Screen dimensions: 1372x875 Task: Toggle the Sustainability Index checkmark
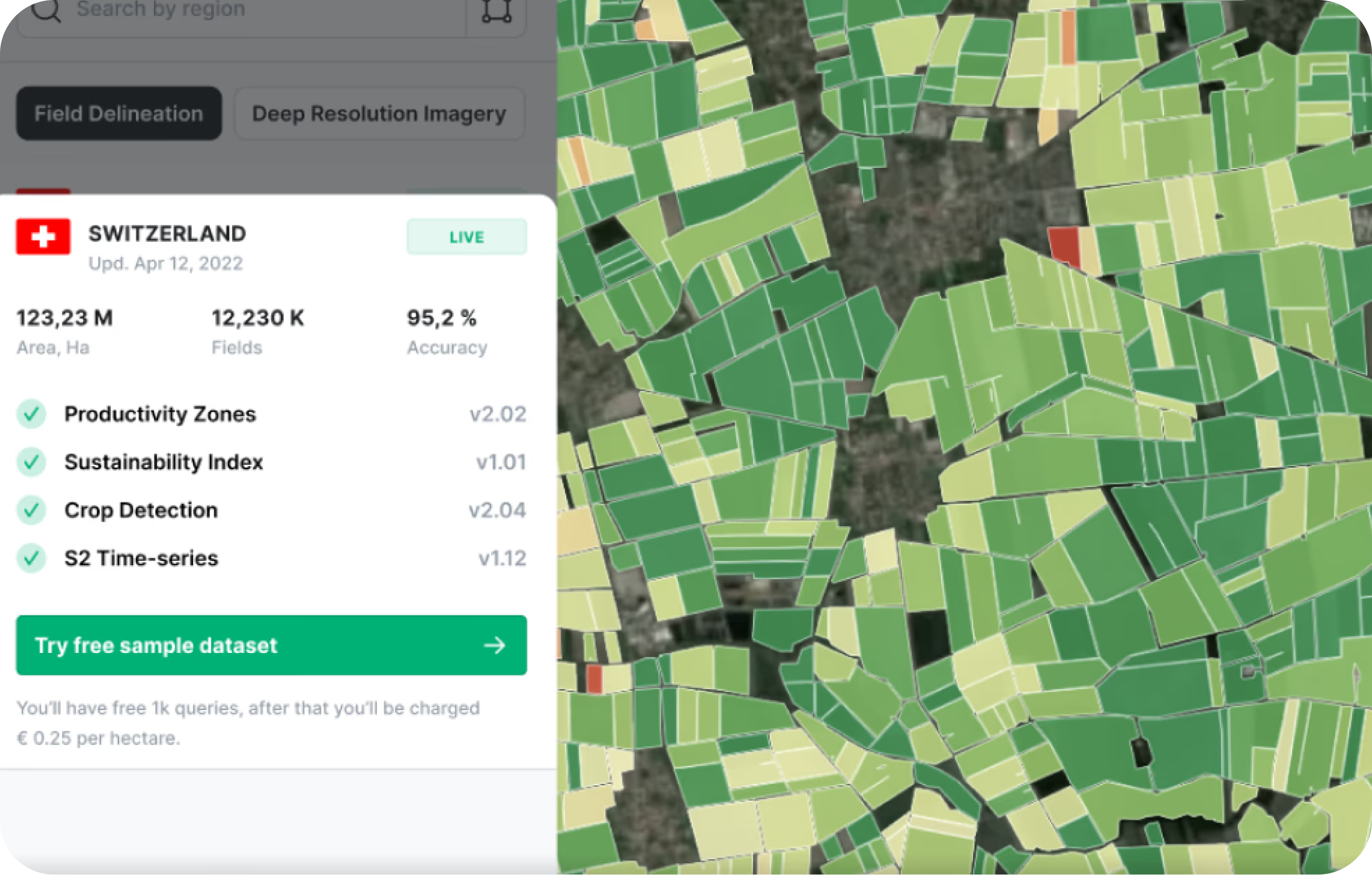coord(31,462)
